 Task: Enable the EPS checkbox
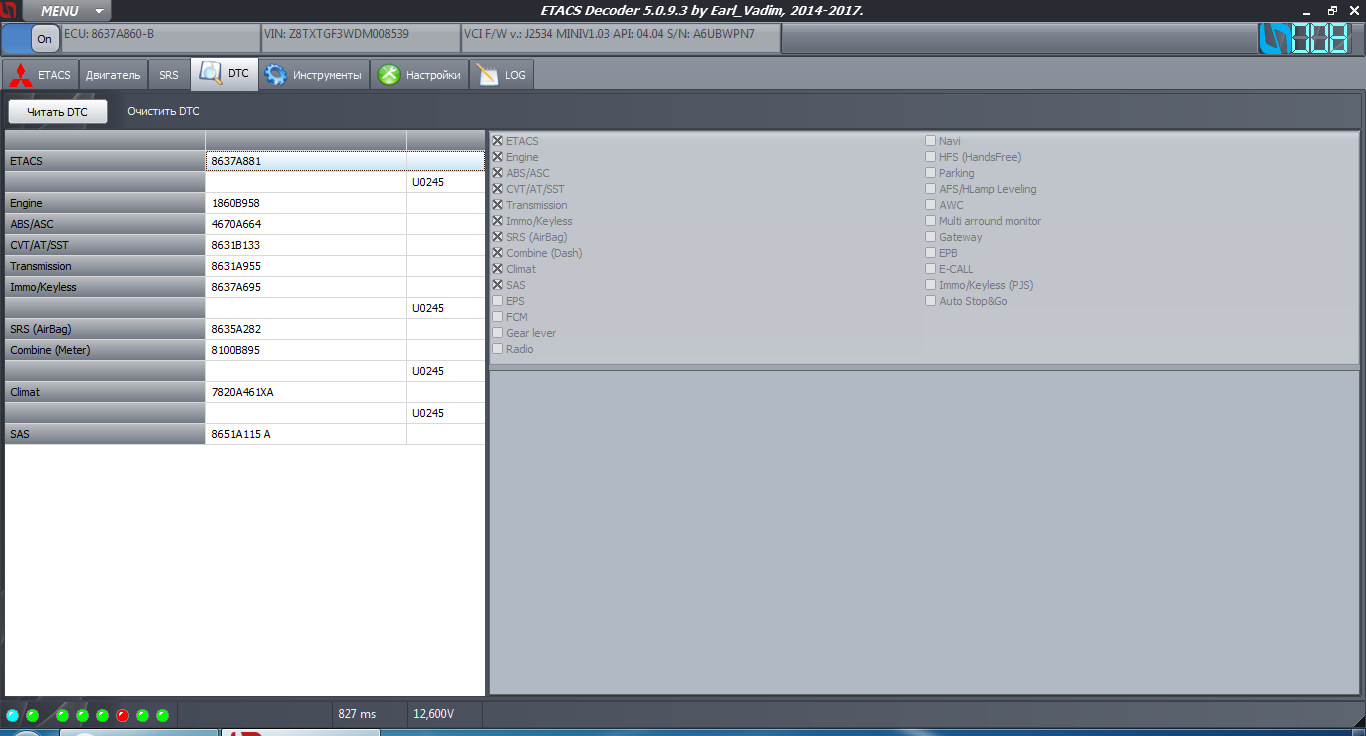click(x=498, y=301)
